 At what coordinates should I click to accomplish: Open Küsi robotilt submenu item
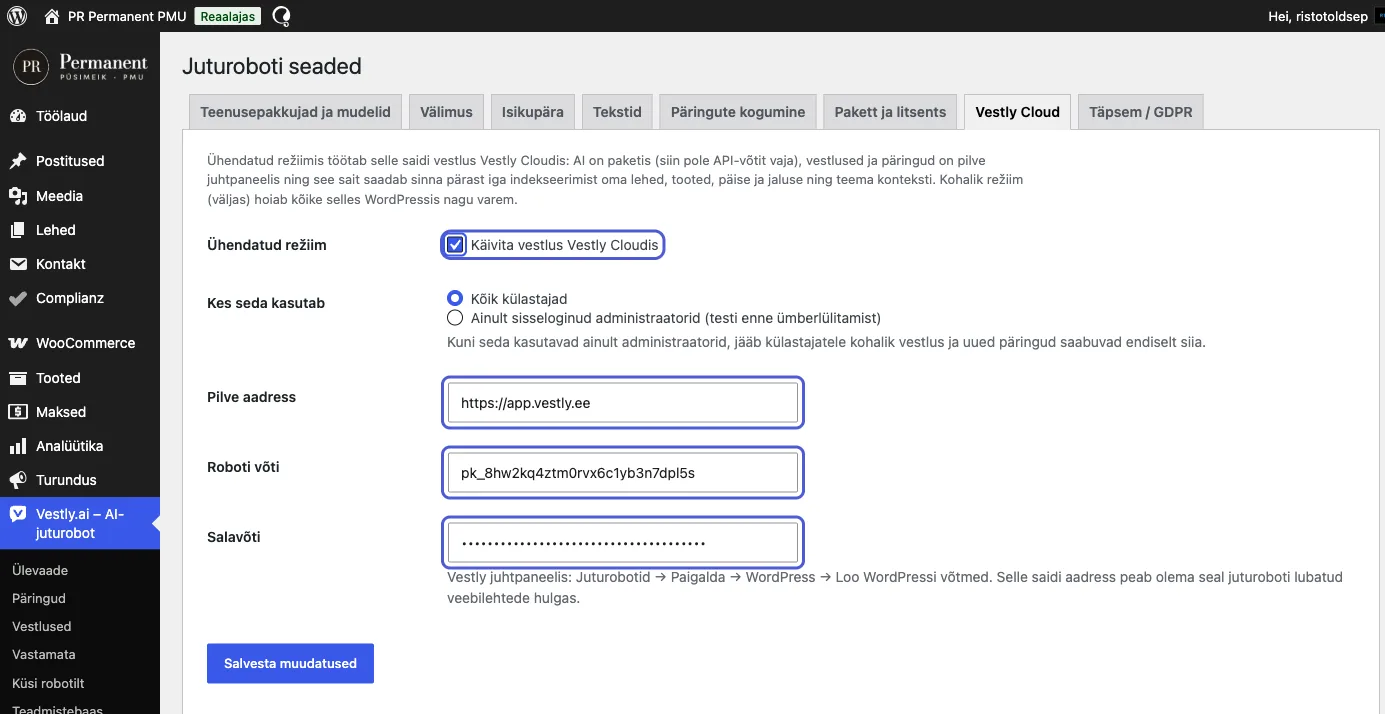pos(48,684)
